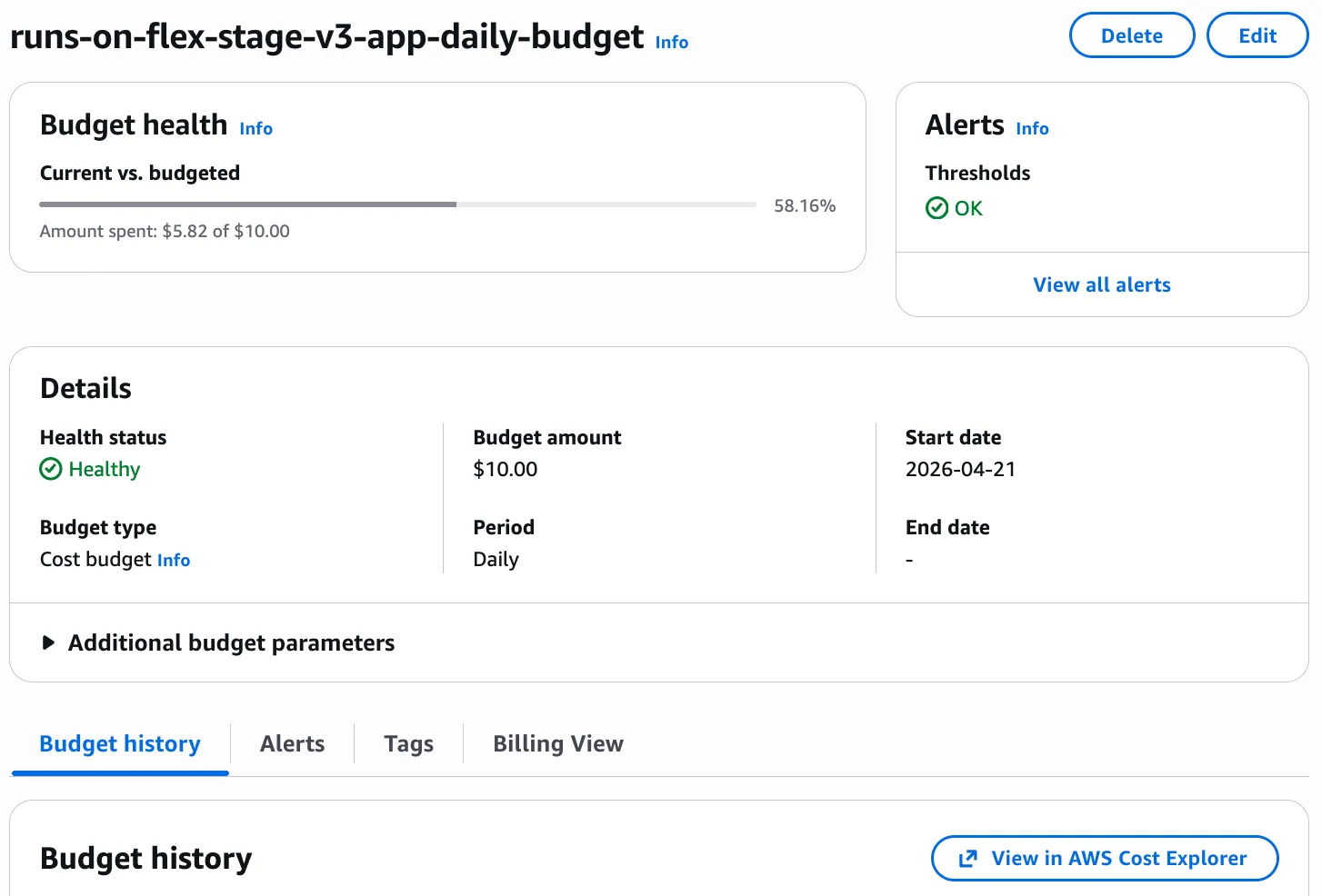This screenshot has width=1322, height=896.
Task: Click View all alerts link
Action: (1102, 284)
